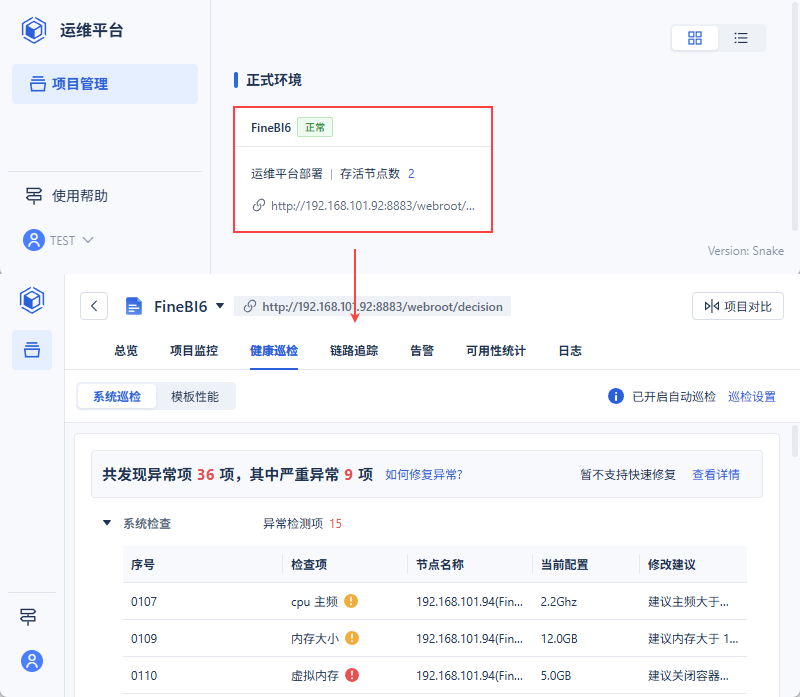Screen dimensions: 800x697
Task: Open the 链路追踪 tab
Action: 354,351
